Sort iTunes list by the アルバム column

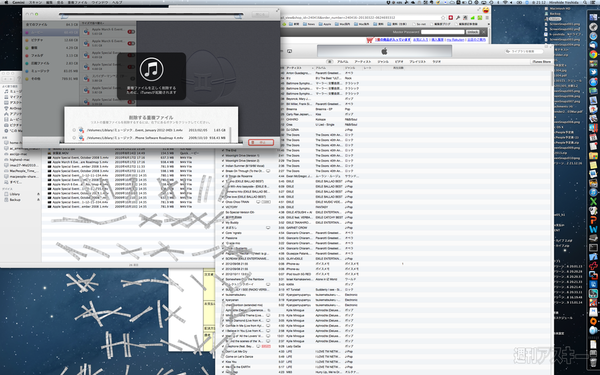click(329, 68)
